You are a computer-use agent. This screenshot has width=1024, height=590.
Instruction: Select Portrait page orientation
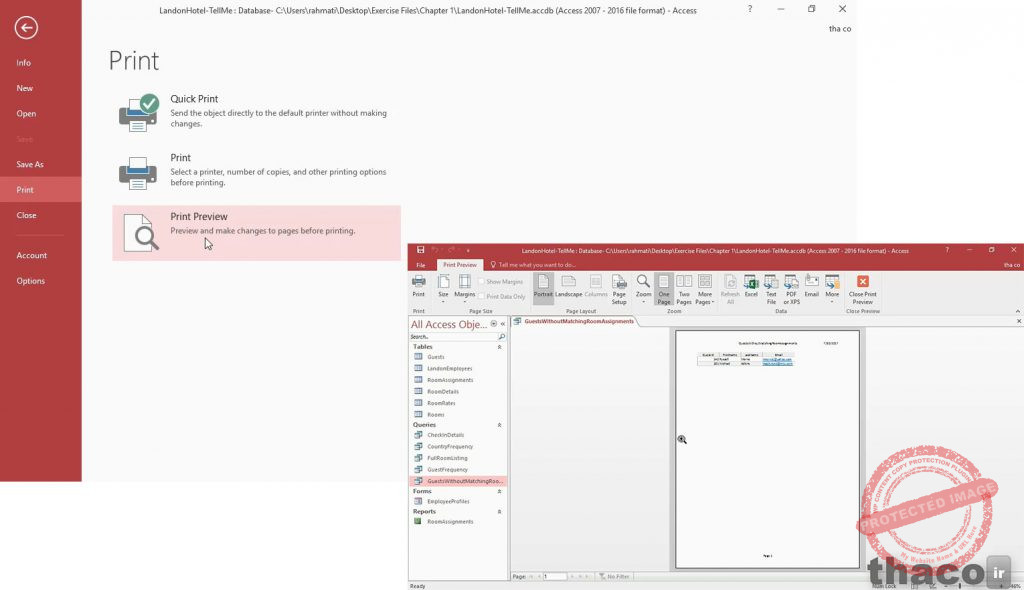click(543, 286)
